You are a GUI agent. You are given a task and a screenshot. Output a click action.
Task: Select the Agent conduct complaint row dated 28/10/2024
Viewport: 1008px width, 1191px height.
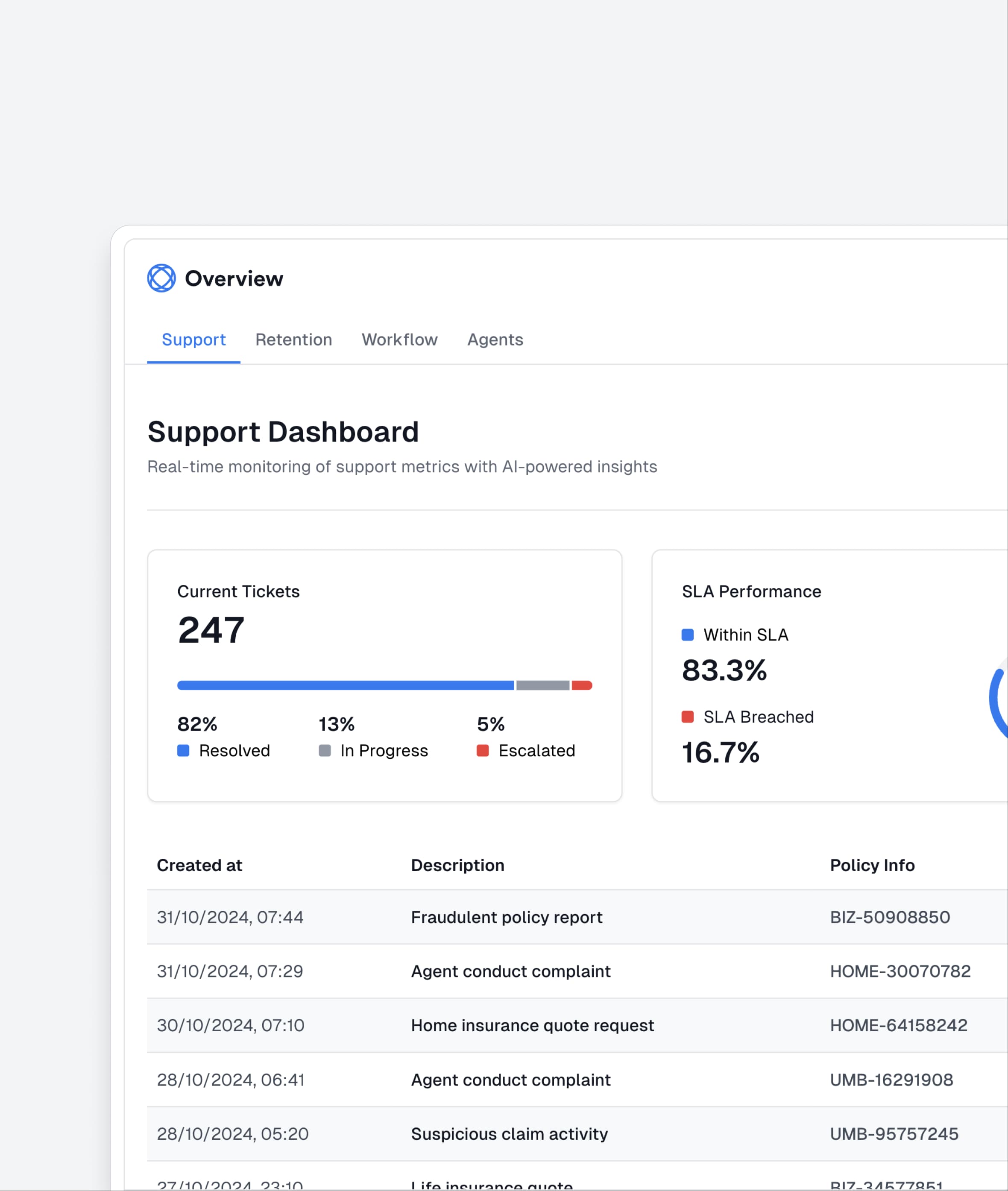pos(510,1080)
